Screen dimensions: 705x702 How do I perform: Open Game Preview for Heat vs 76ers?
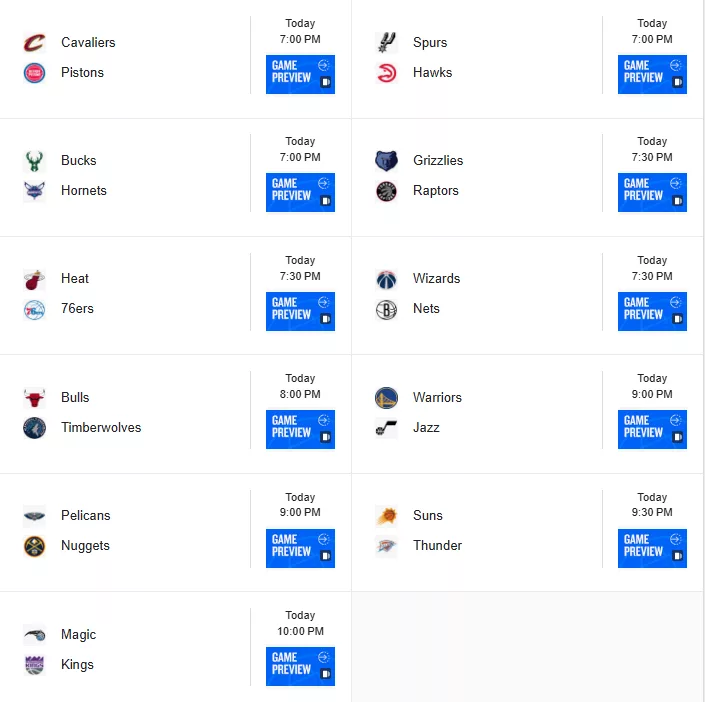(300, 311)
